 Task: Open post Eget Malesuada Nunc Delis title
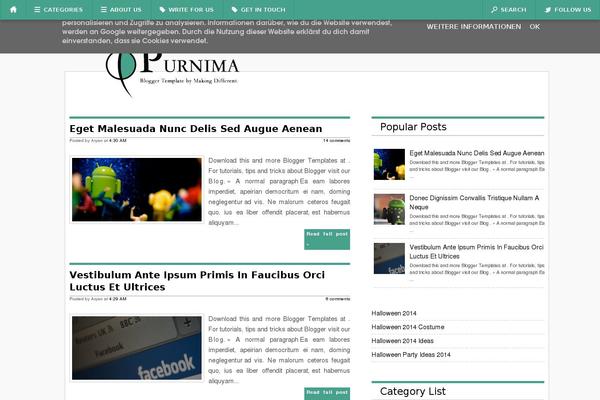pos(196,129)
